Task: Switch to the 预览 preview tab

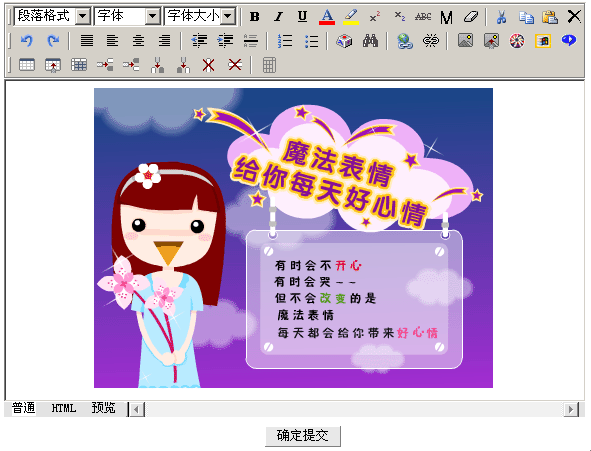Action: pyautogui.click(x=103, y=408)
